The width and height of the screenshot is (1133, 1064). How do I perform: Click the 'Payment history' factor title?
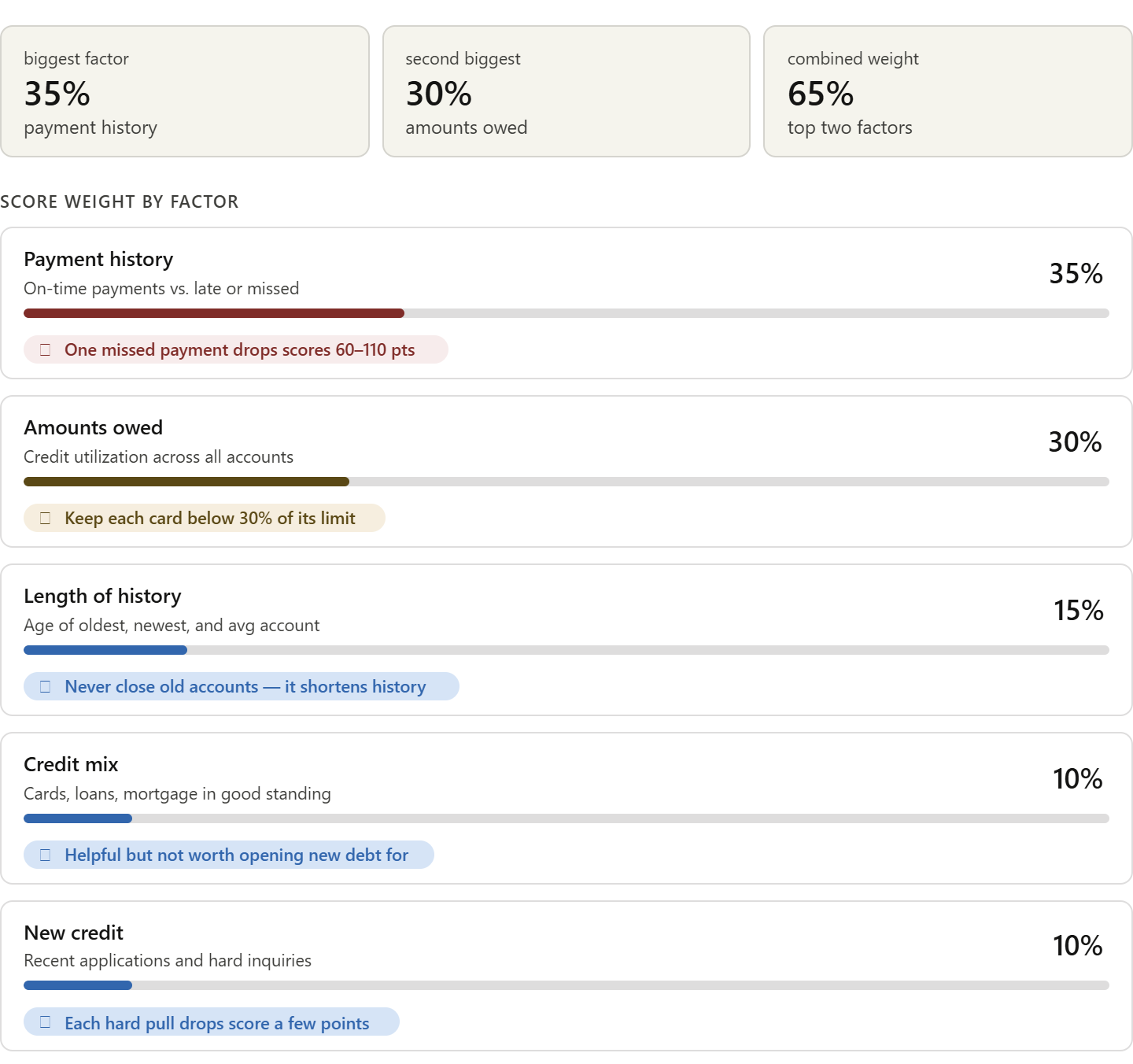(x=98, y=259)
